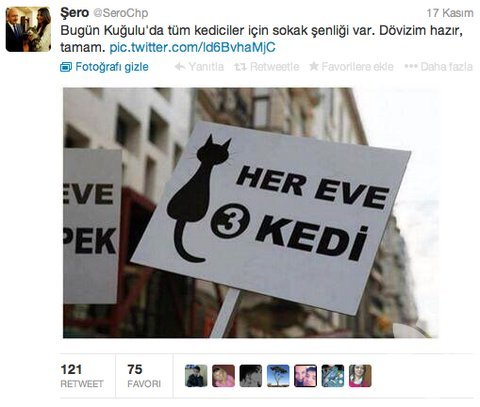Click the reply arrow icon next to Yanıtla
The width and height of the screenshot is (480, 407).
tap(180, 67)
